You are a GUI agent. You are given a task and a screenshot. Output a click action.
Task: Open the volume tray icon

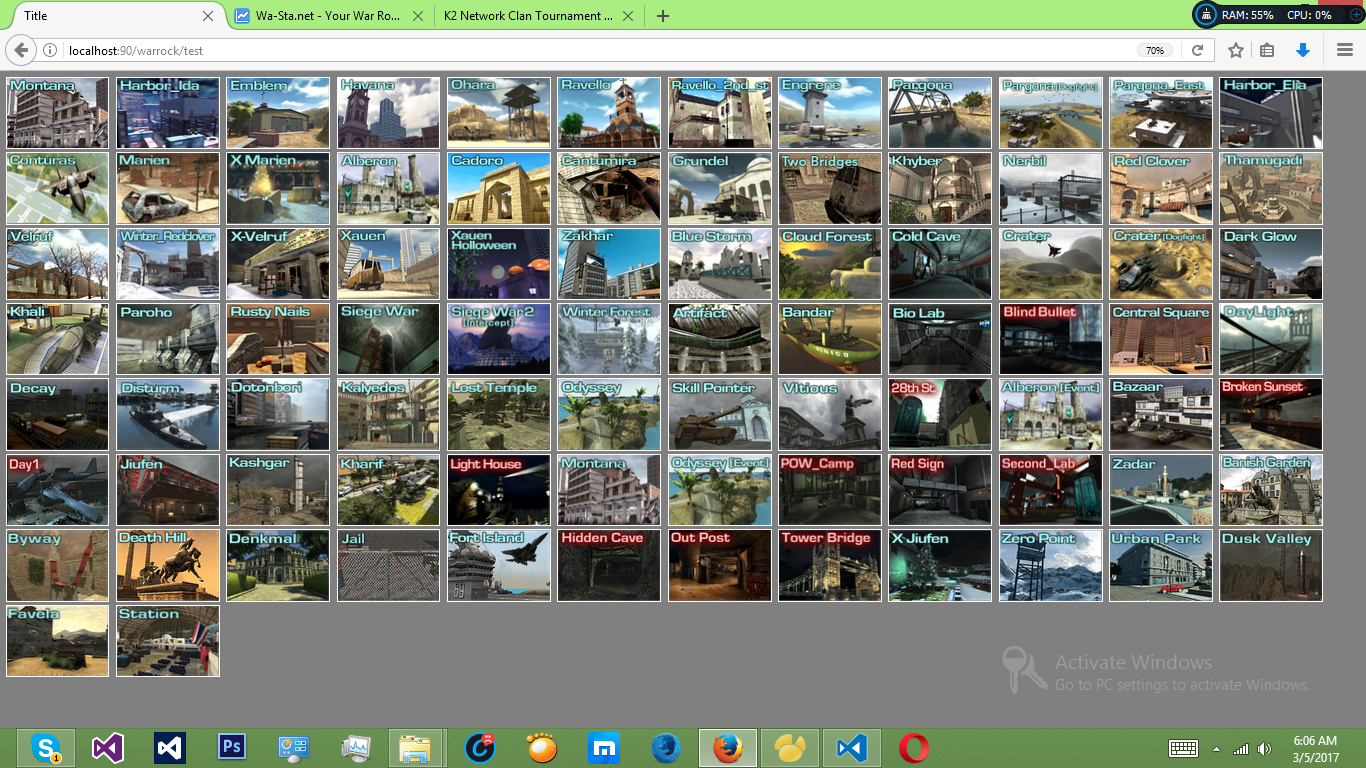(1265, 748)
